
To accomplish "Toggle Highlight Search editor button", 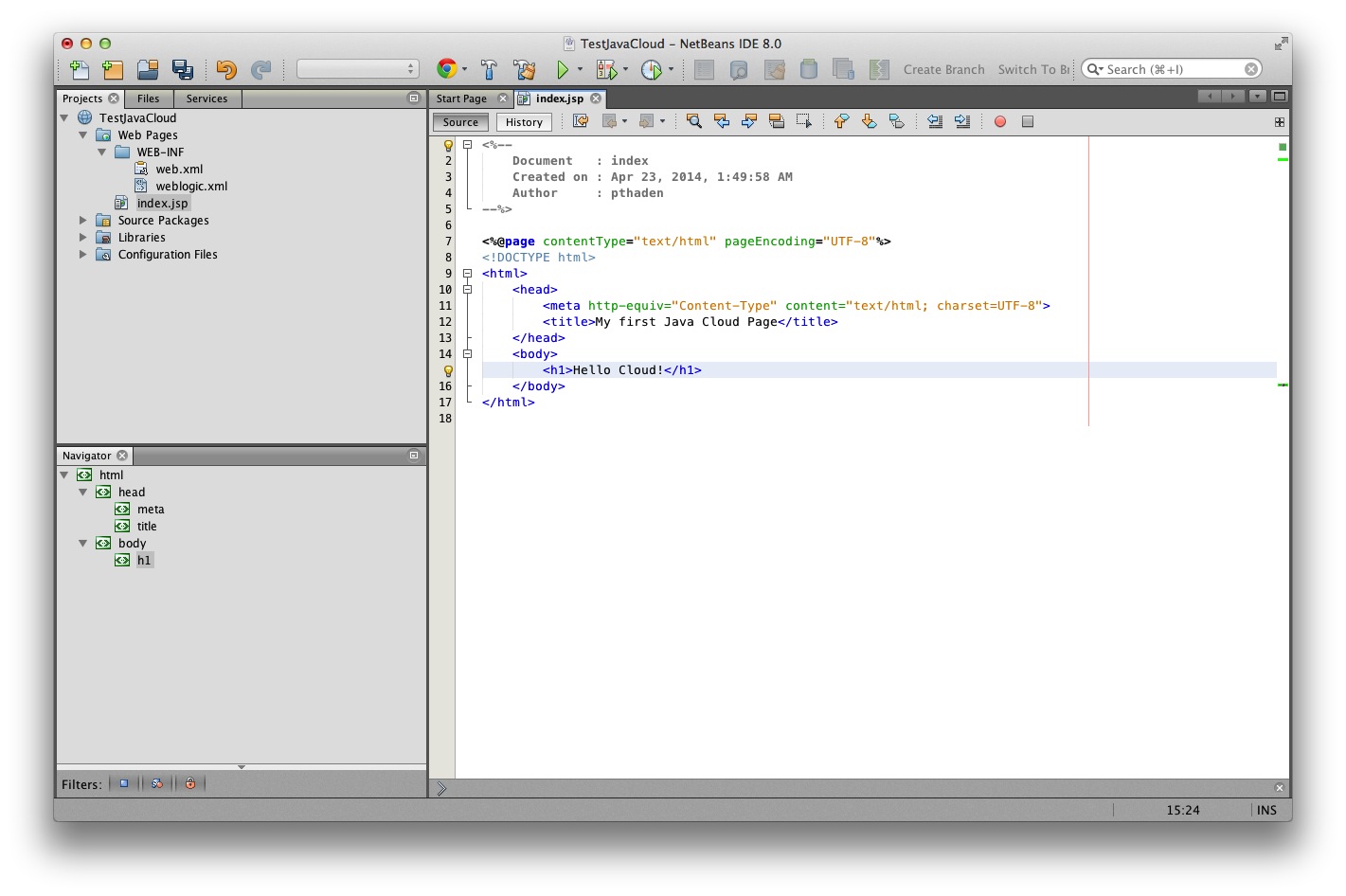I will click(x=777, y=121).
